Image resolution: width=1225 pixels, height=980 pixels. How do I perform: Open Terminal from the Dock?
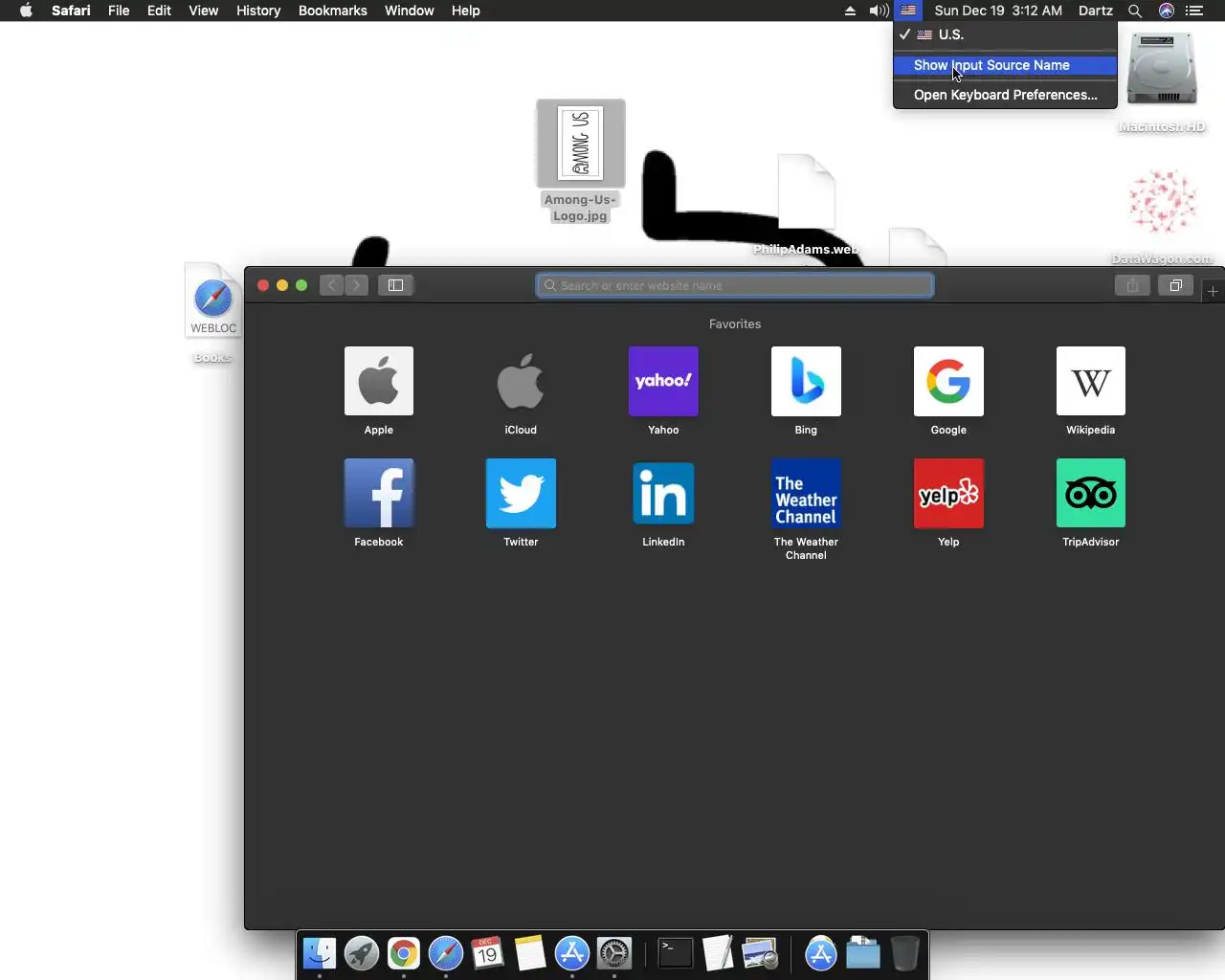coord(676,953)
